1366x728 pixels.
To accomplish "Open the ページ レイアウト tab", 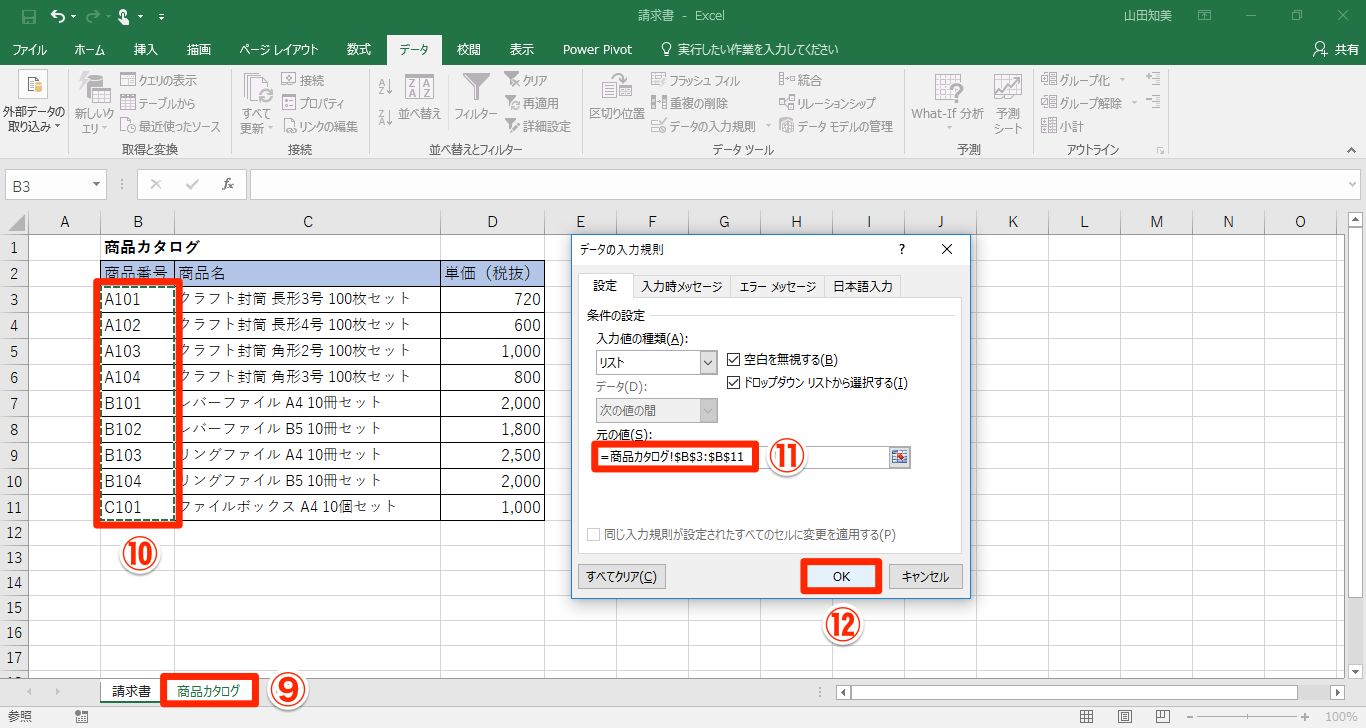I will pos(279,49).
